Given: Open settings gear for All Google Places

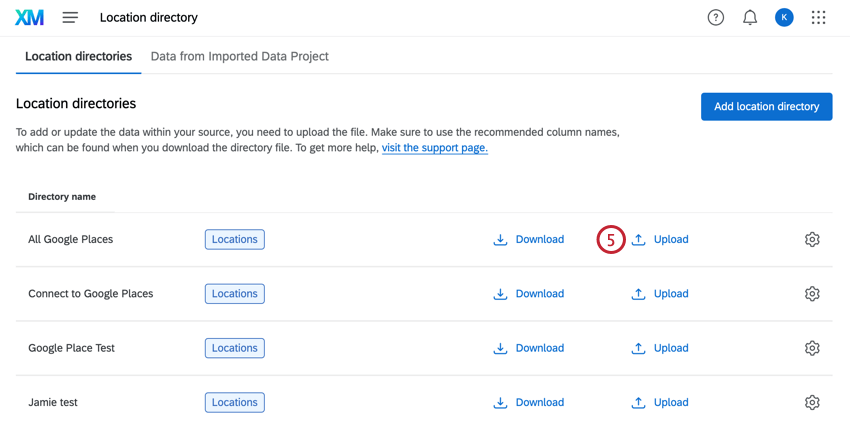Looking at the screenshot, I should 812,239.
